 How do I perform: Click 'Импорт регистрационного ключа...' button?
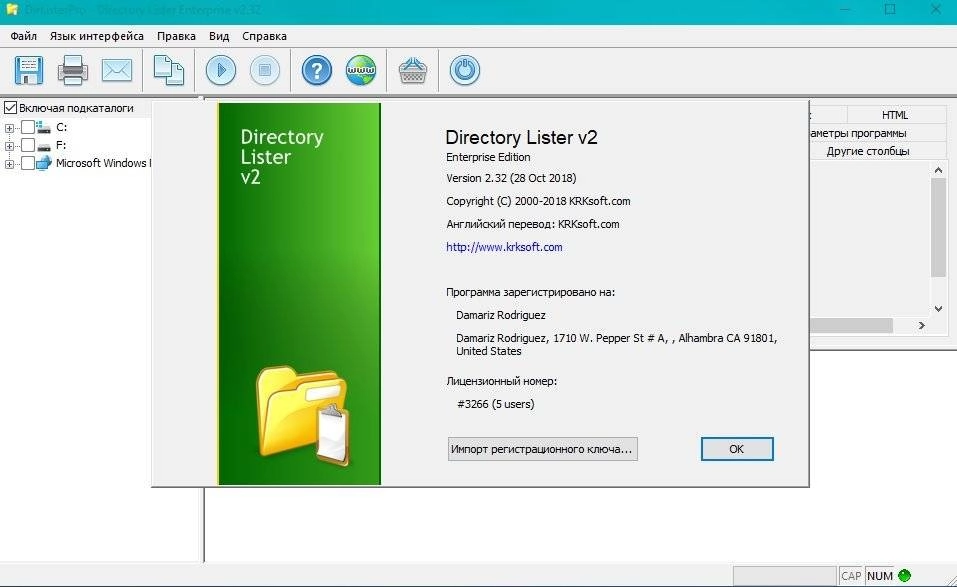[543, 449]
